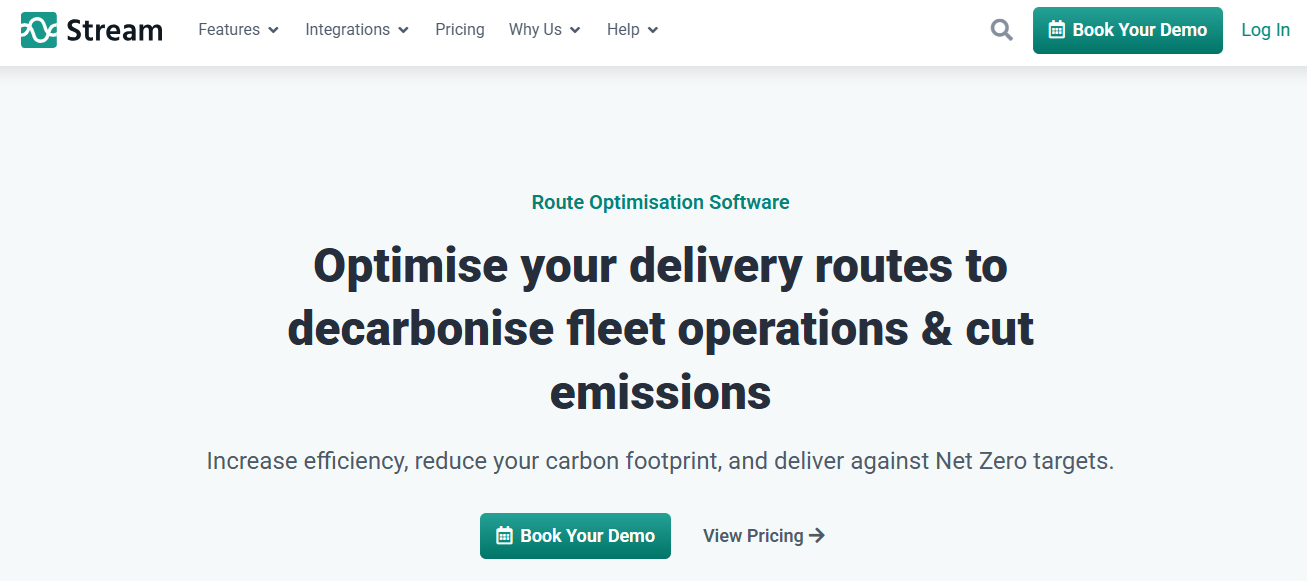Expand the chevron next to Features
This screenshot has width=1307, height=581.
pos(272,30)
